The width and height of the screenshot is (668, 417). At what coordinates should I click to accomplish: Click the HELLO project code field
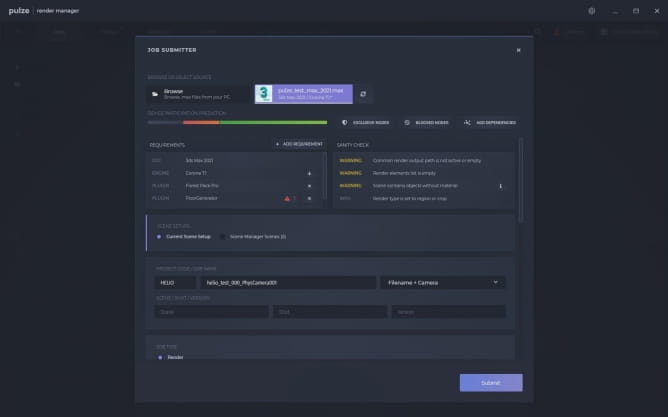pyautogui.click(x=175, y=283)
